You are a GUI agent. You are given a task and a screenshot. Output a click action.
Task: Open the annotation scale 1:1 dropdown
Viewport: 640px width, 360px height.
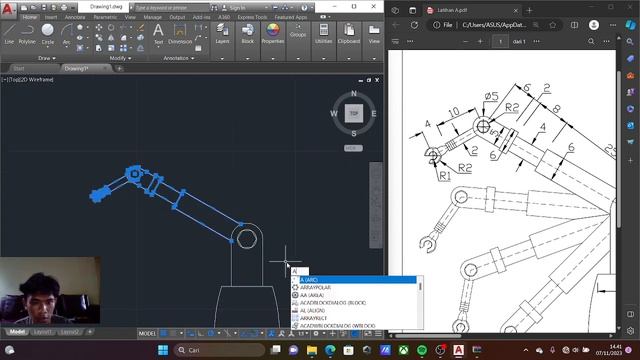point(303,333)
